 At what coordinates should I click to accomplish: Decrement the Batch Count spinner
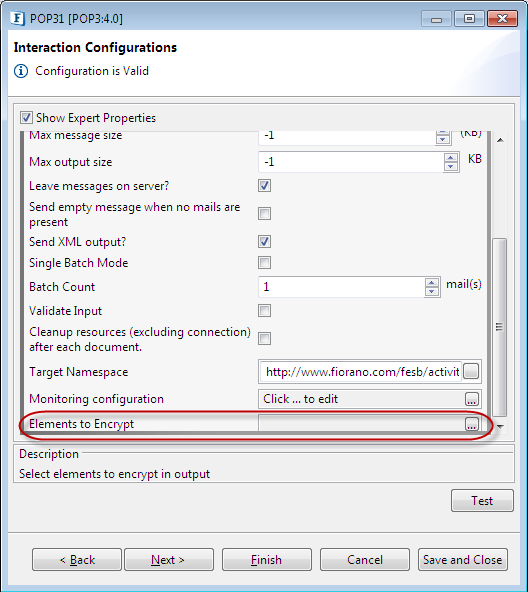click(x=432, y=291)
